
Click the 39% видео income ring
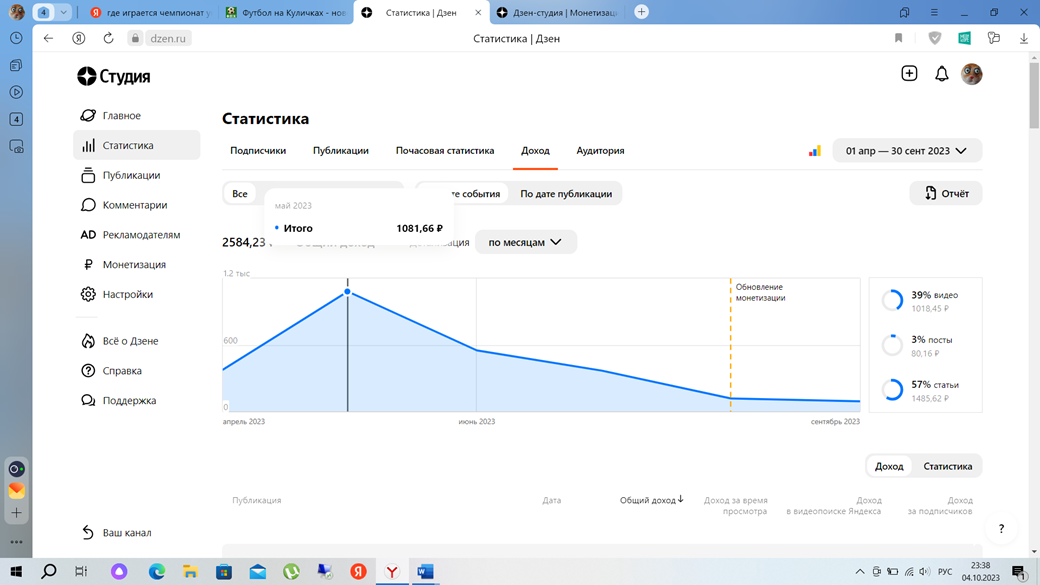tap(892, 300)
